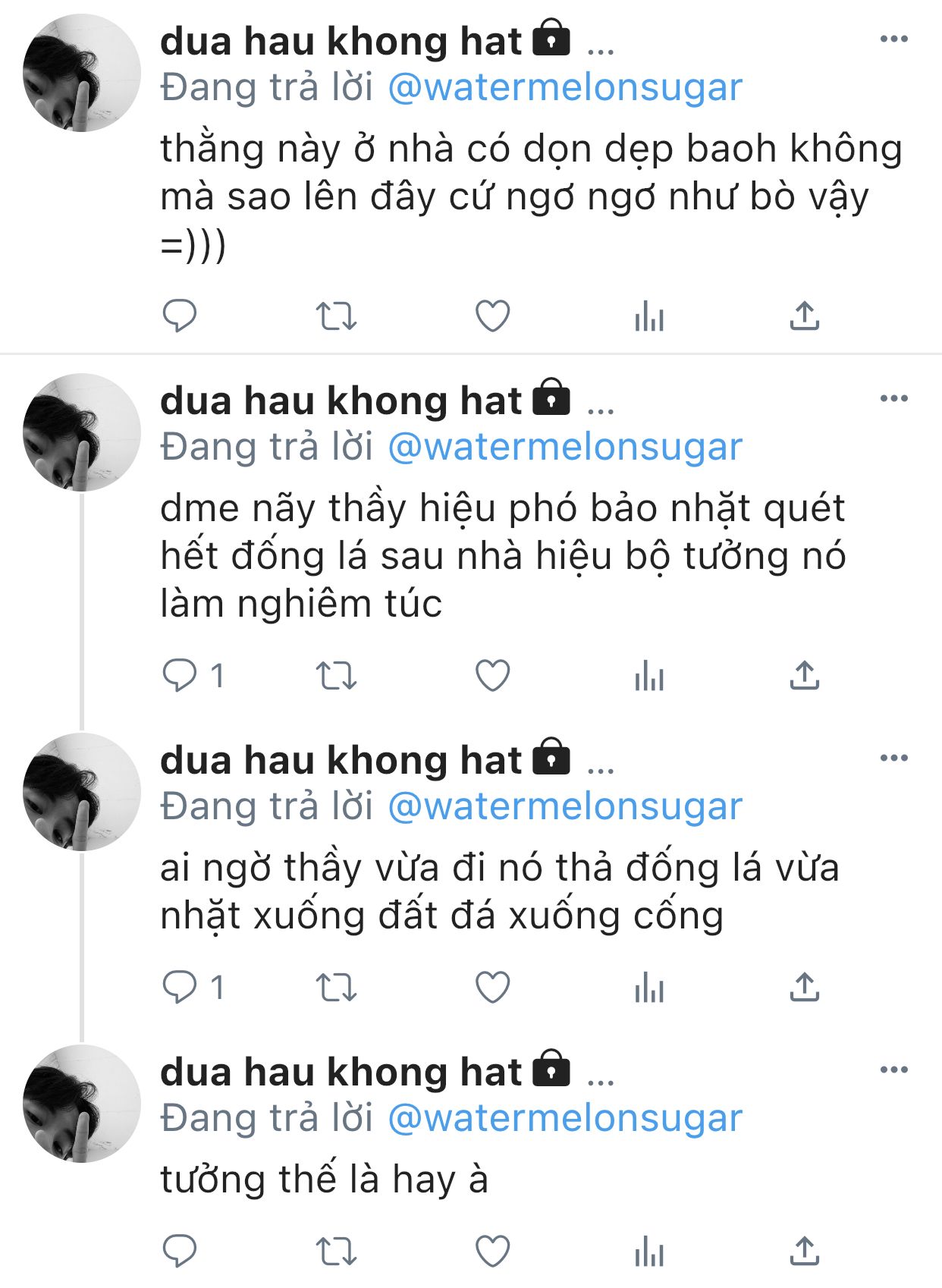Share the tweet ending 'đá xuống cống'
The height and width of the screenshot is (1288, 942).
[x=805, y=988]
